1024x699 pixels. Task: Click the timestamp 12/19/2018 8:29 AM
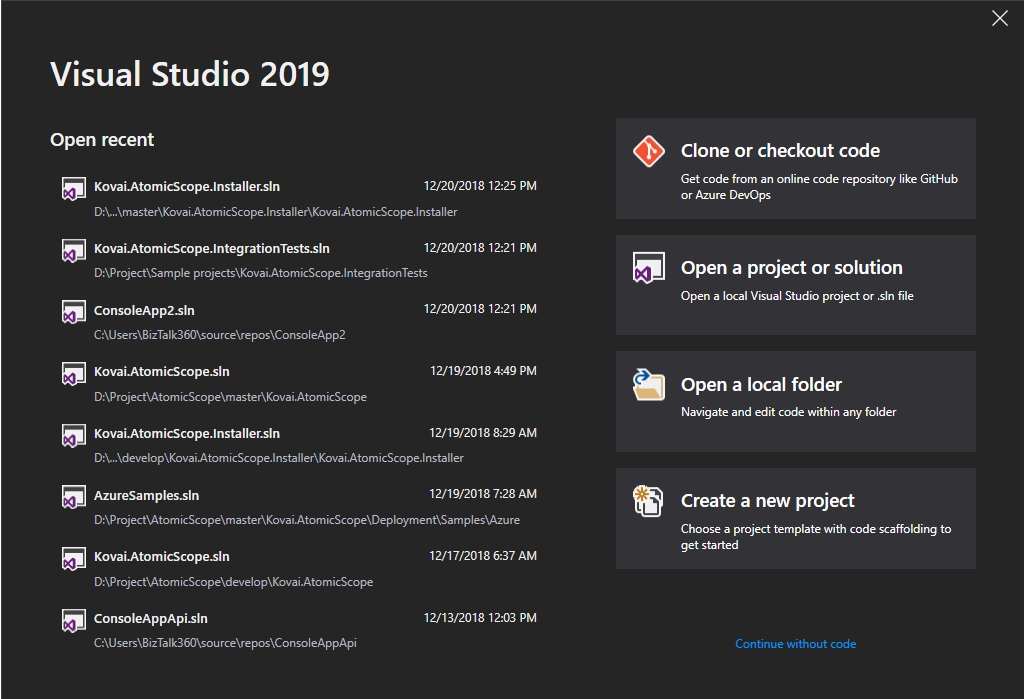click(x=483, y=433)
